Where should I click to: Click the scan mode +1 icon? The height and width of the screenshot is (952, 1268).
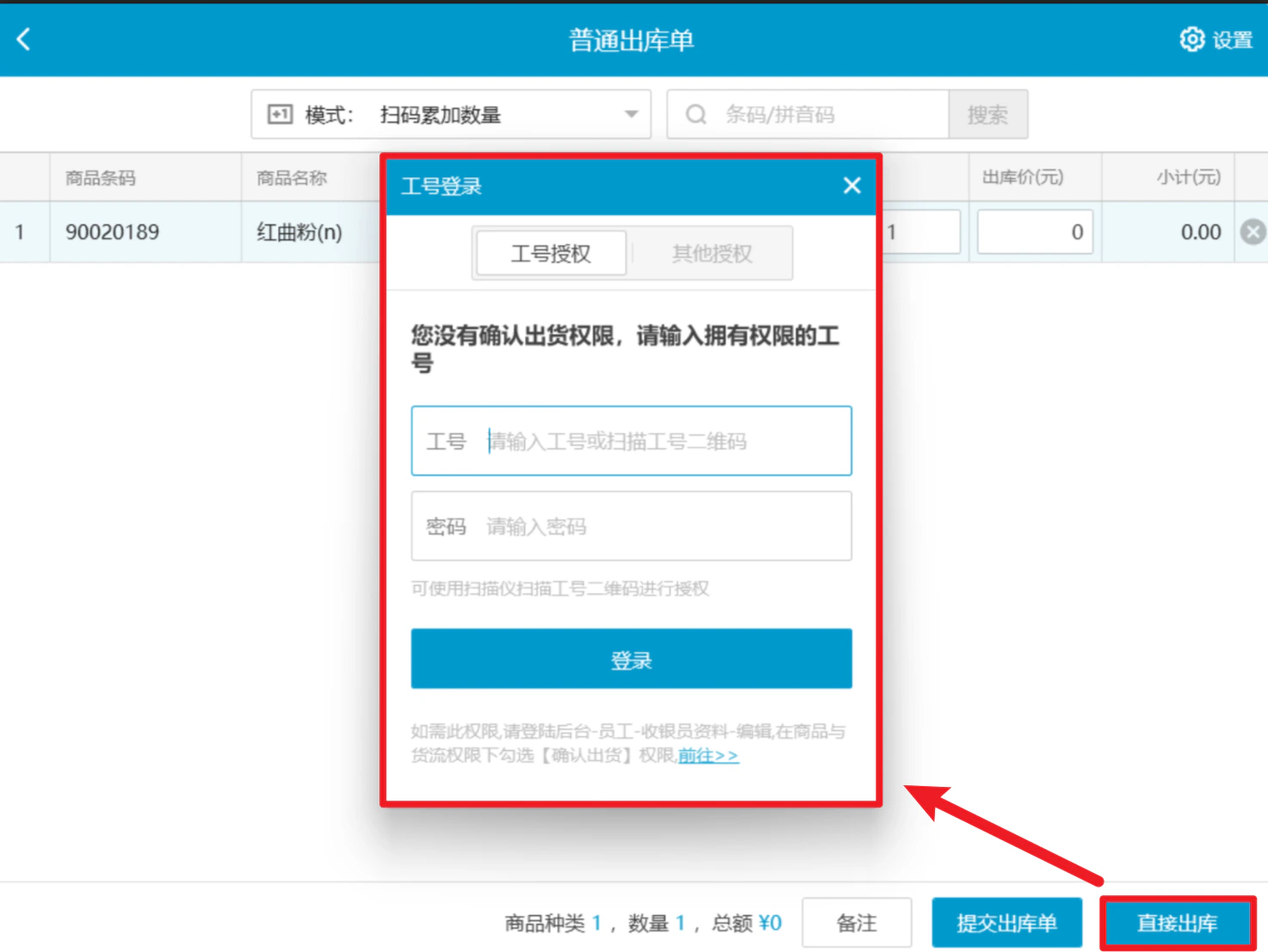click(x=280, y=114)
